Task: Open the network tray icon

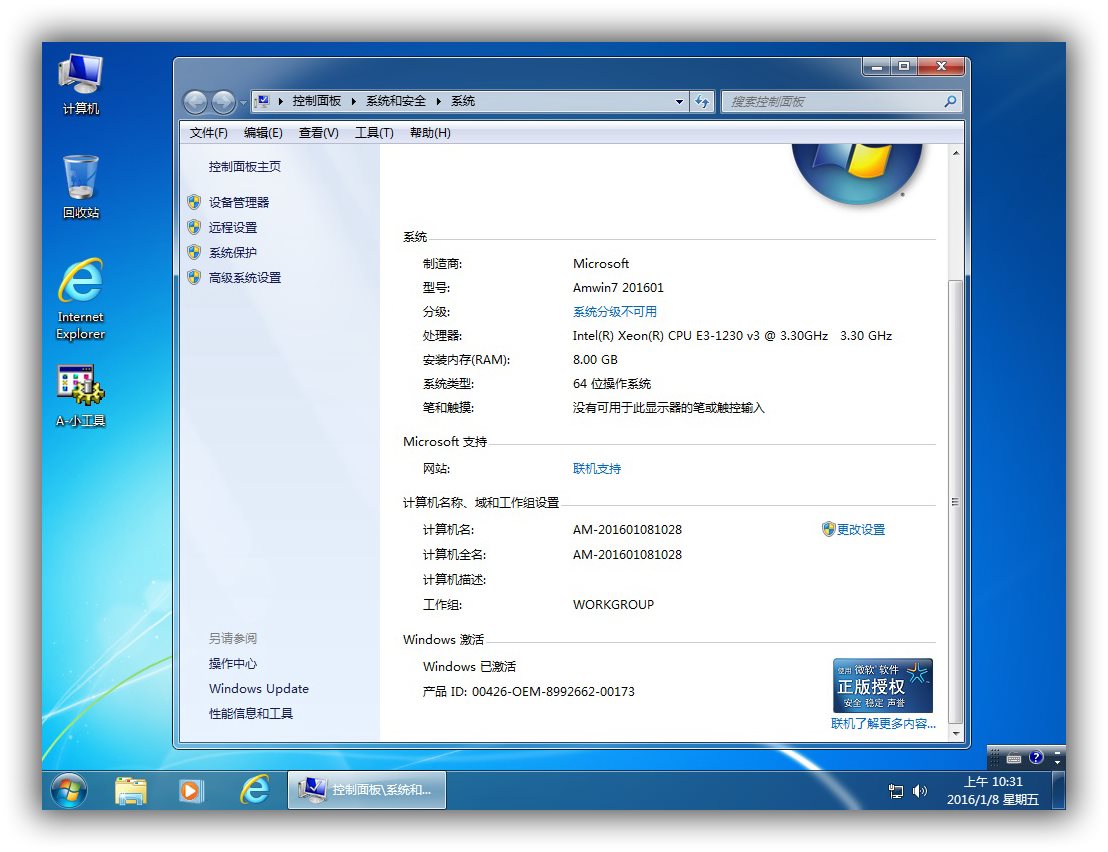Action: (895, 791)
